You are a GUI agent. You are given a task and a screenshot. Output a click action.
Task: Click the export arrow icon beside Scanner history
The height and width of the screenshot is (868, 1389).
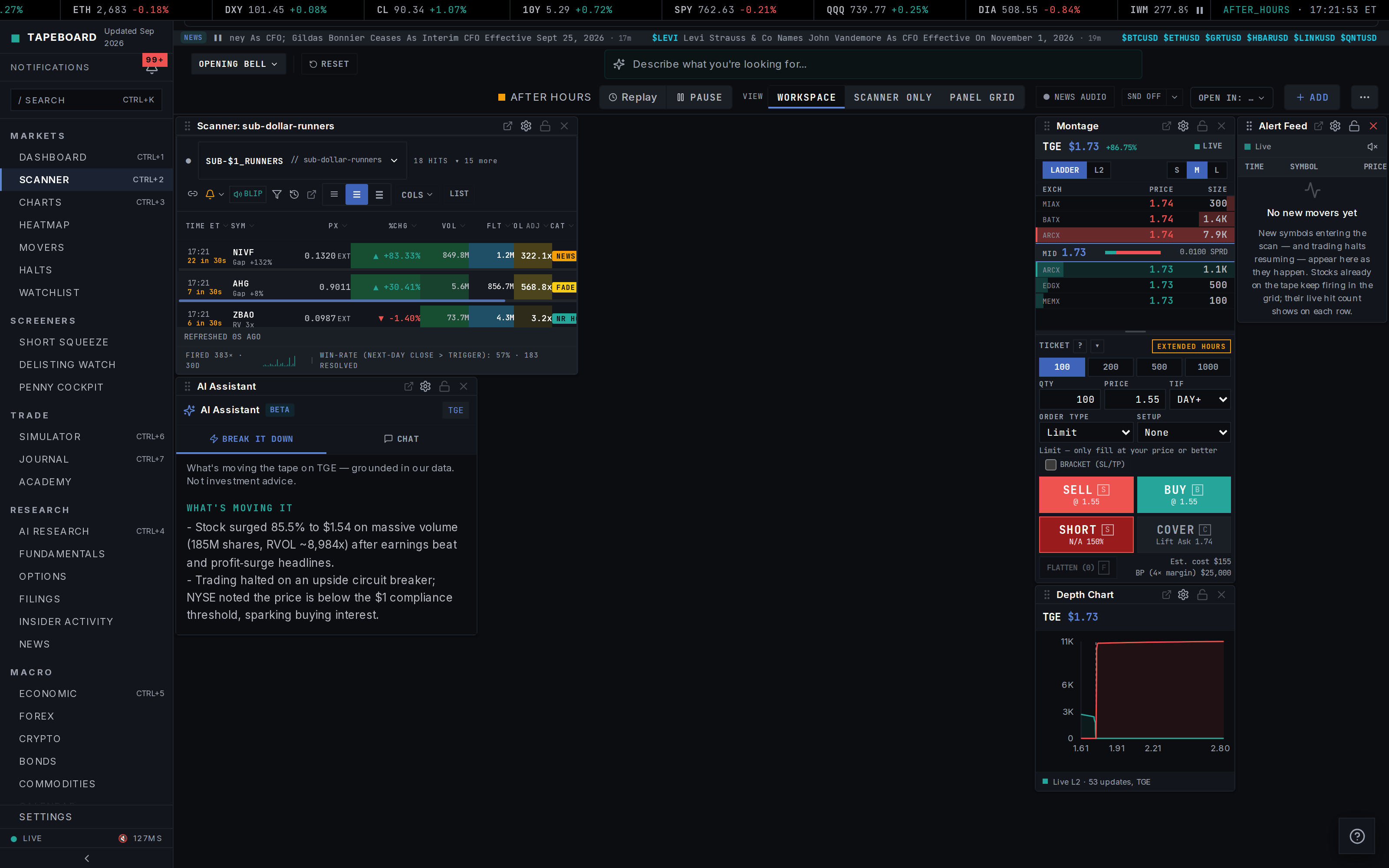pos(312,194)
